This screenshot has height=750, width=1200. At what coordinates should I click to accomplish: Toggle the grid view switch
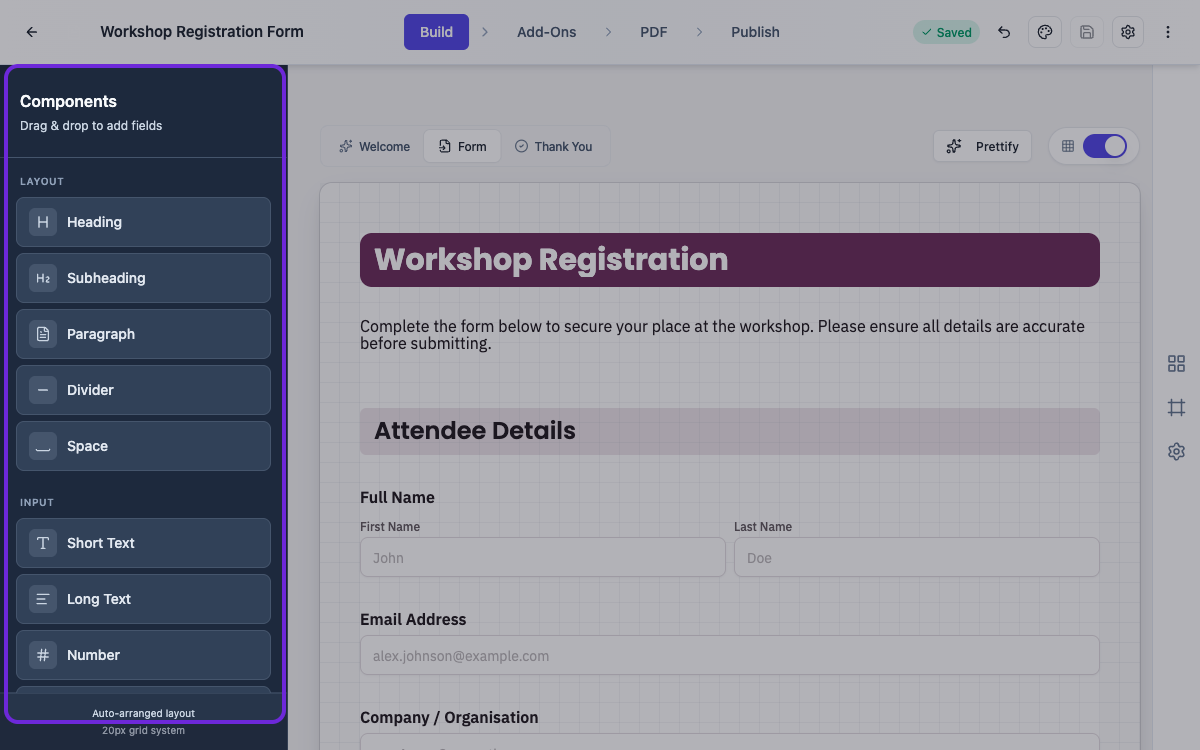click(x=1105, y=146)
